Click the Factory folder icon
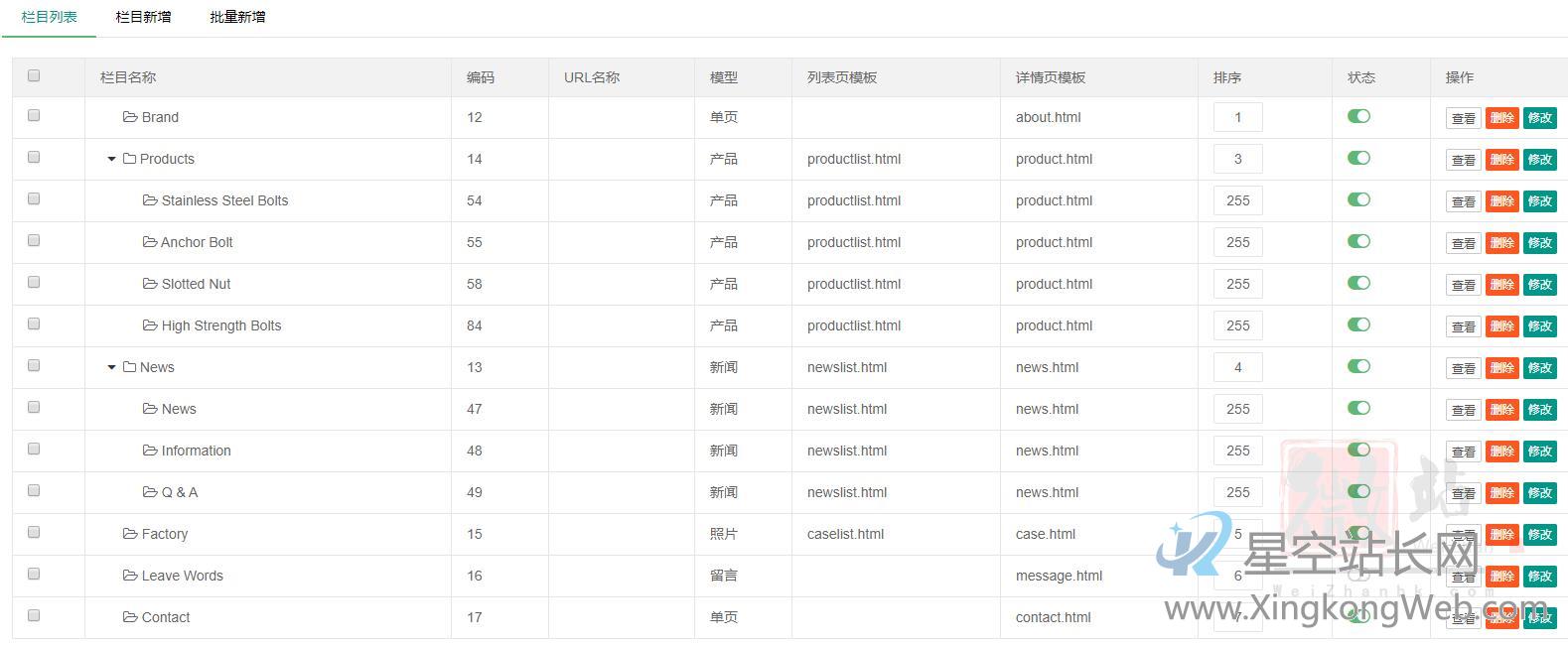This screenshot has width=1568, height=646. tap(130, 533)
